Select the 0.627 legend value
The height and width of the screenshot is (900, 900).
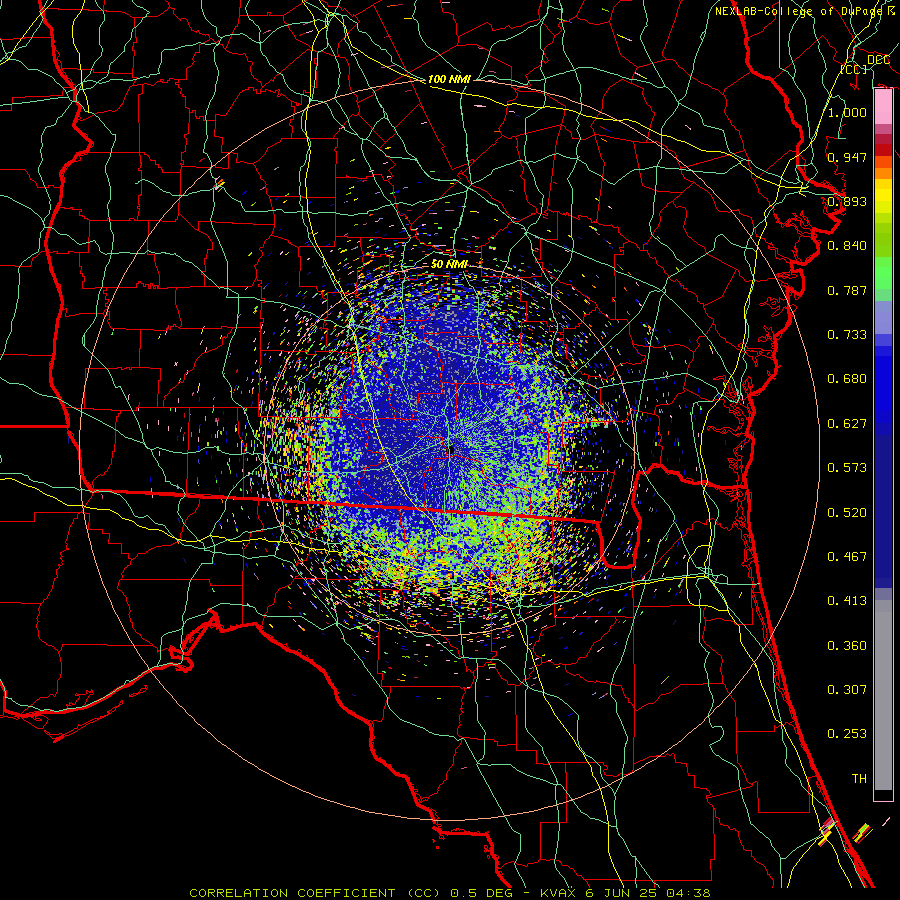tap(847, 423)
